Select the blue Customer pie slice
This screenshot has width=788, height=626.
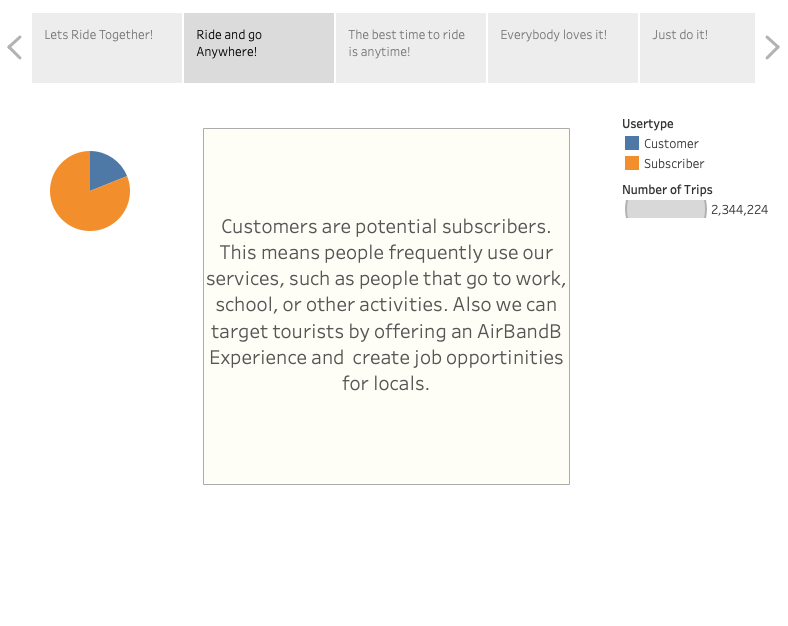point(105,168)
